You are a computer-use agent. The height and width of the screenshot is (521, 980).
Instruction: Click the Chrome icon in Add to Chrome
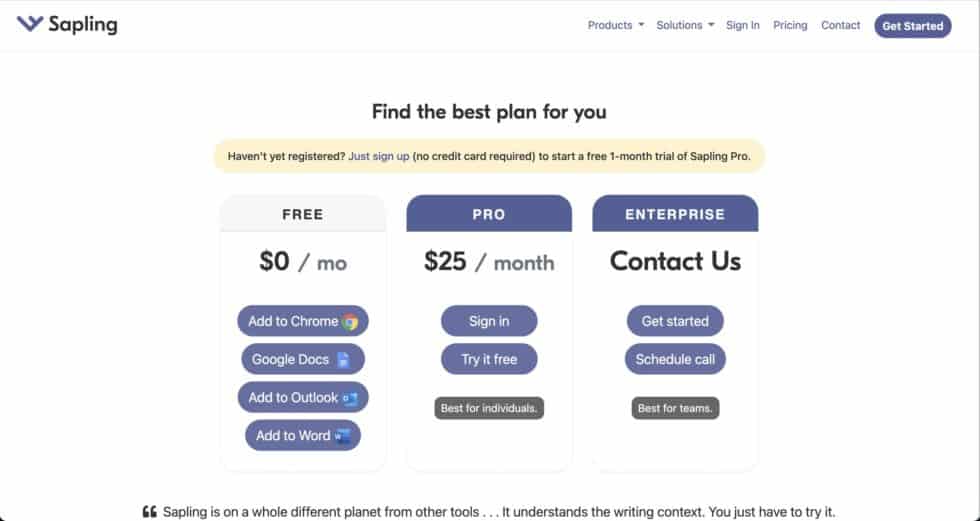(350, 322)
